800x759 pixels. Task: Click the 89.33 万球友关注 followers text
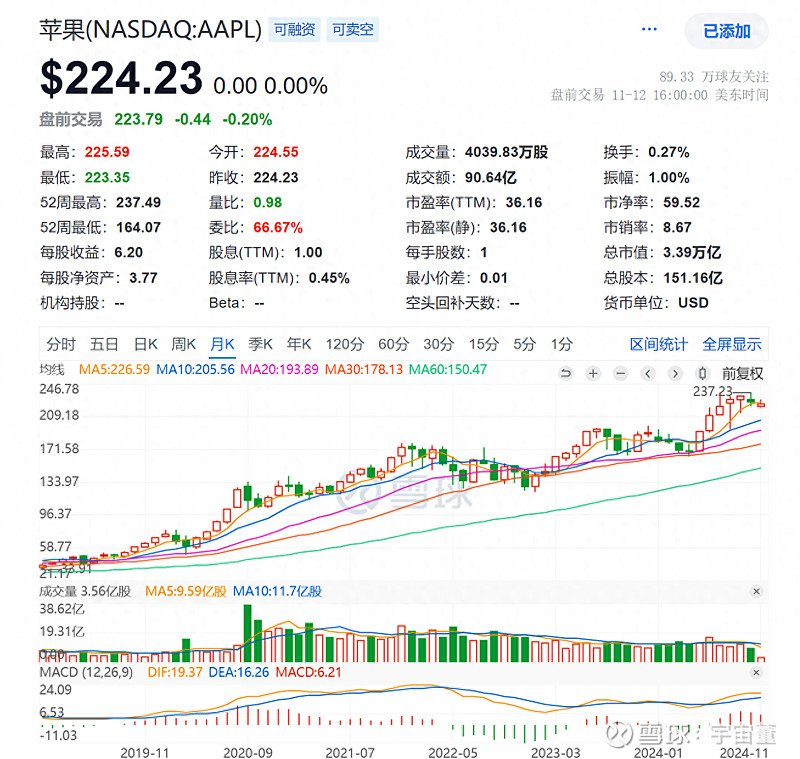[x=714, y=77]
